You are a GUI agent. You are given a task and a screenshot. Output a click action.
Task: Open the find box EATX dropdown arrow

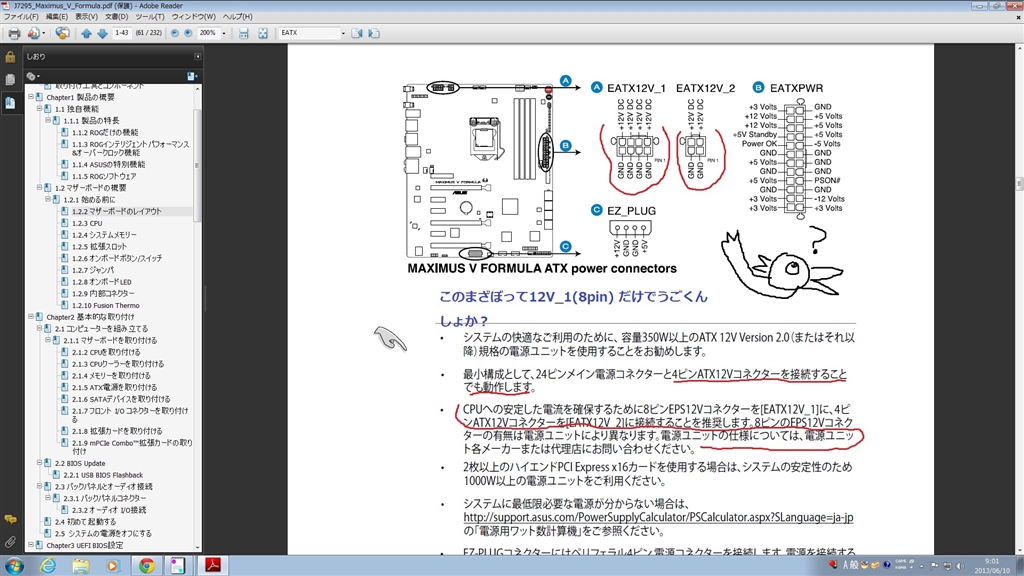click(343, 33)
